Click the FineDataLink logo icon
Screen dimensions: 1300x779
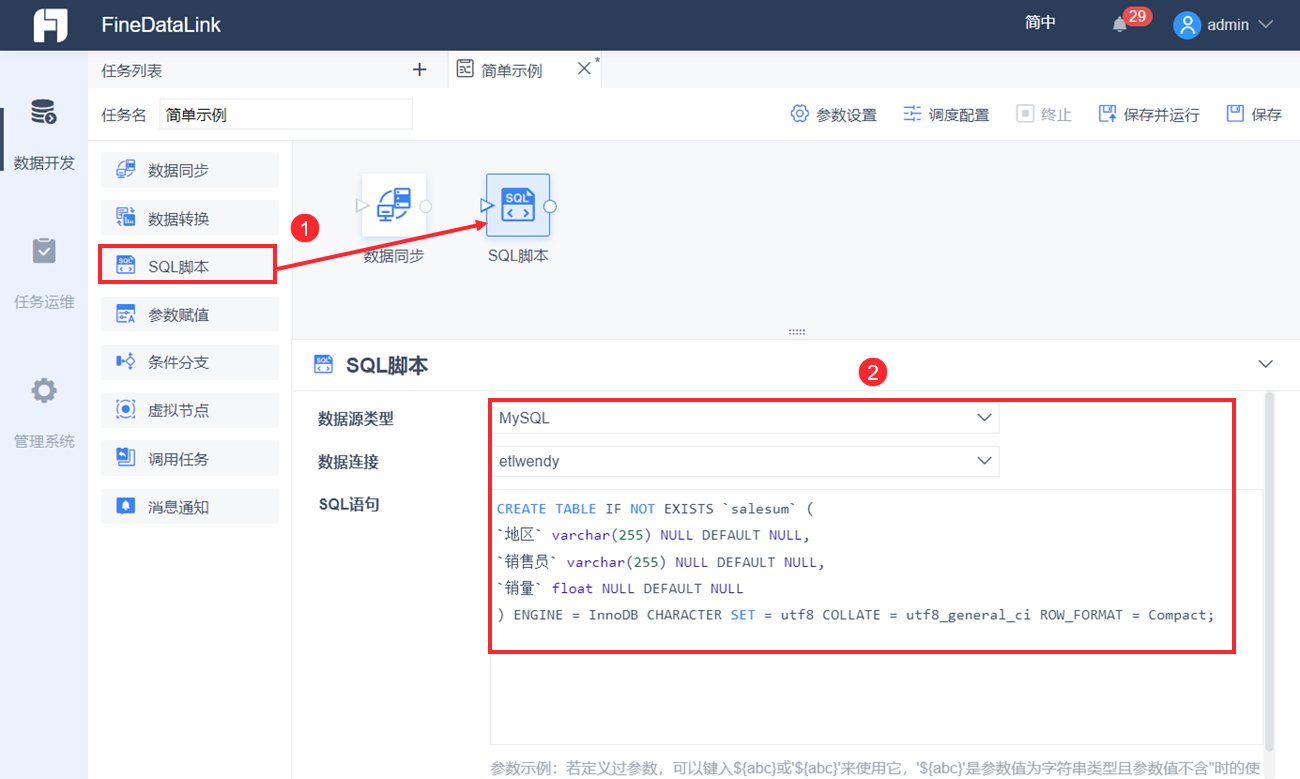tap(50, 25)
